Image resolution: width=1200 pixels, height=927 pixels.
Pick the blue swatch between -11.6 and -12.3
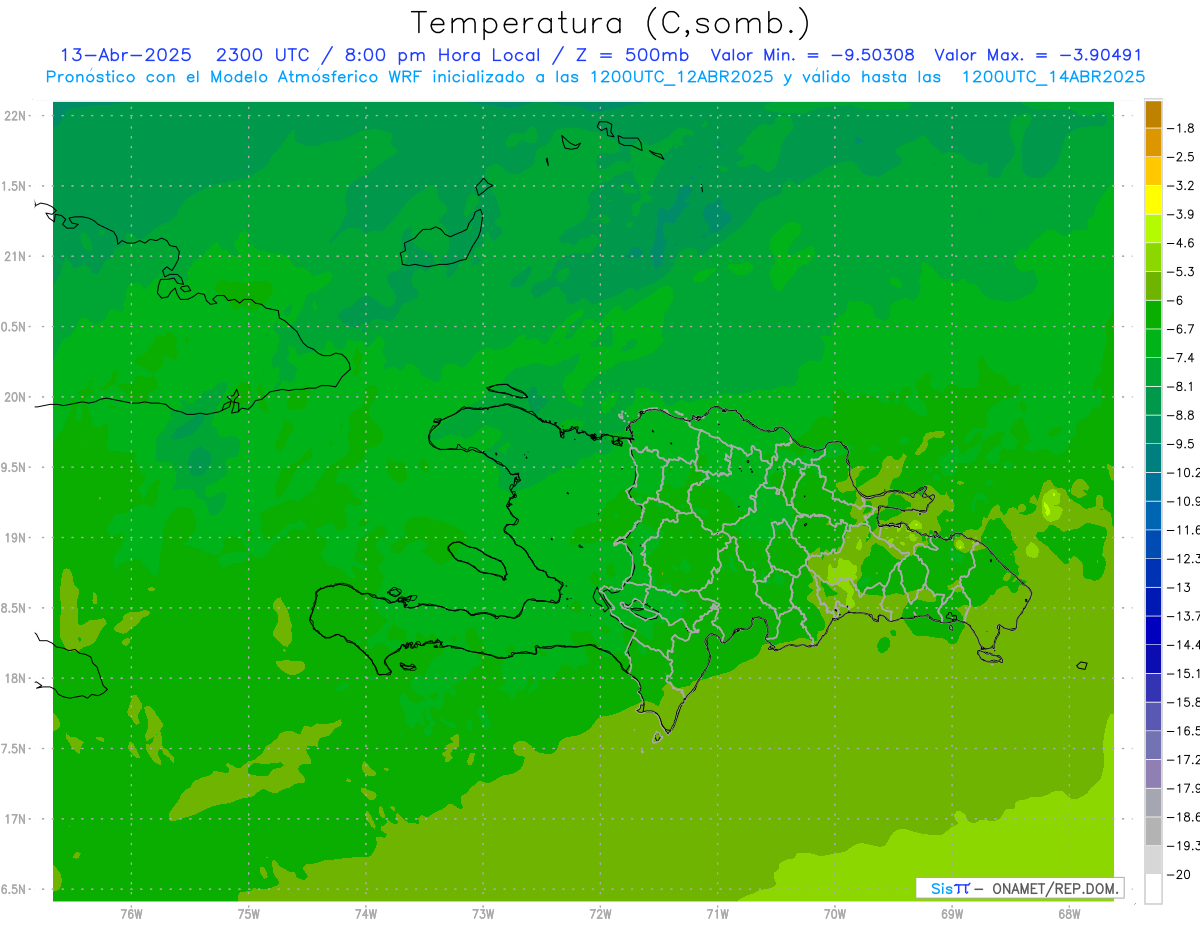1153,544
